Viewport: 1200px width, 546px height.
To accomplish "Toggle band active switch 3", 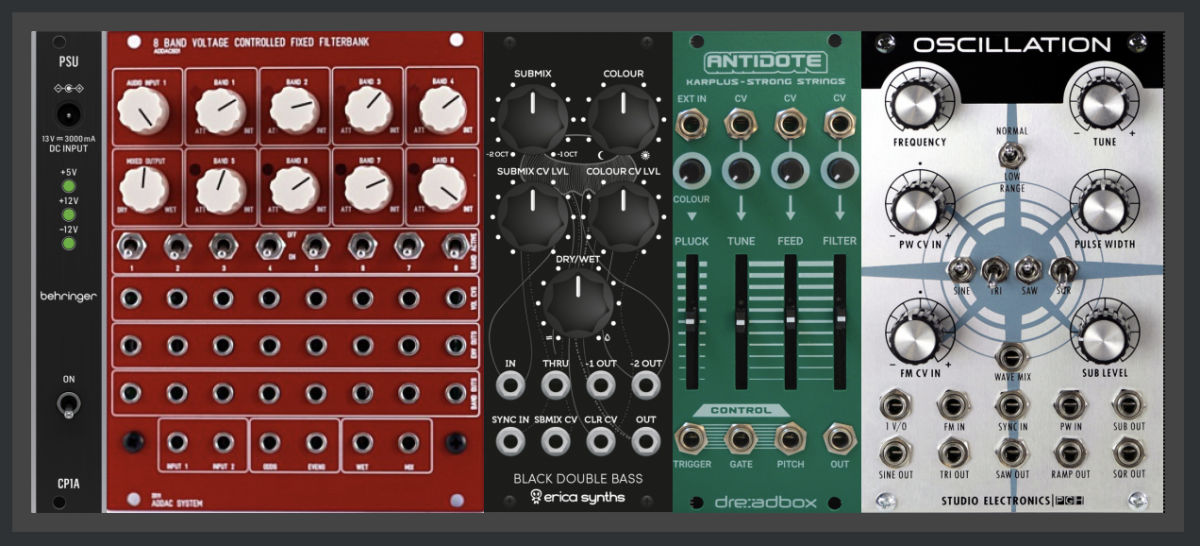I will 221,245.
